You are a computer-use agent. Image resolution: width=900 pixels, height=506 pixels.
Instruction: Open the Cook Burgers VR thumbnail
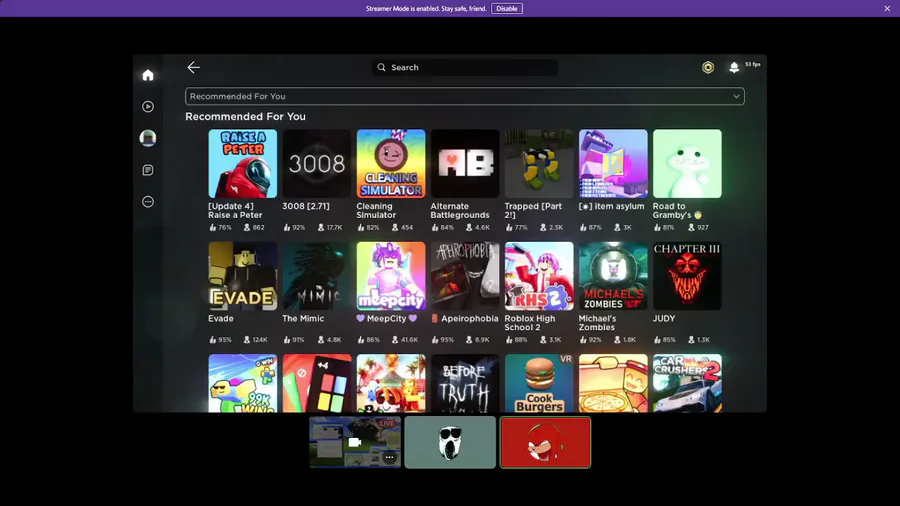pos(539,383)
